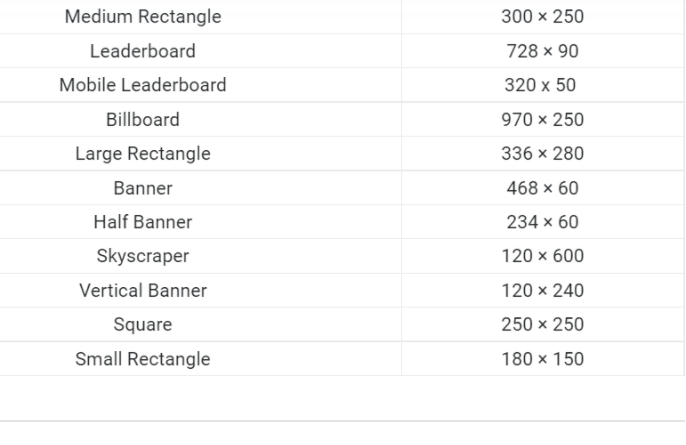Select the Vertical Banner label
Viewport: 686px width, 445px height.
pyautogui.click(x=143, y=291)
